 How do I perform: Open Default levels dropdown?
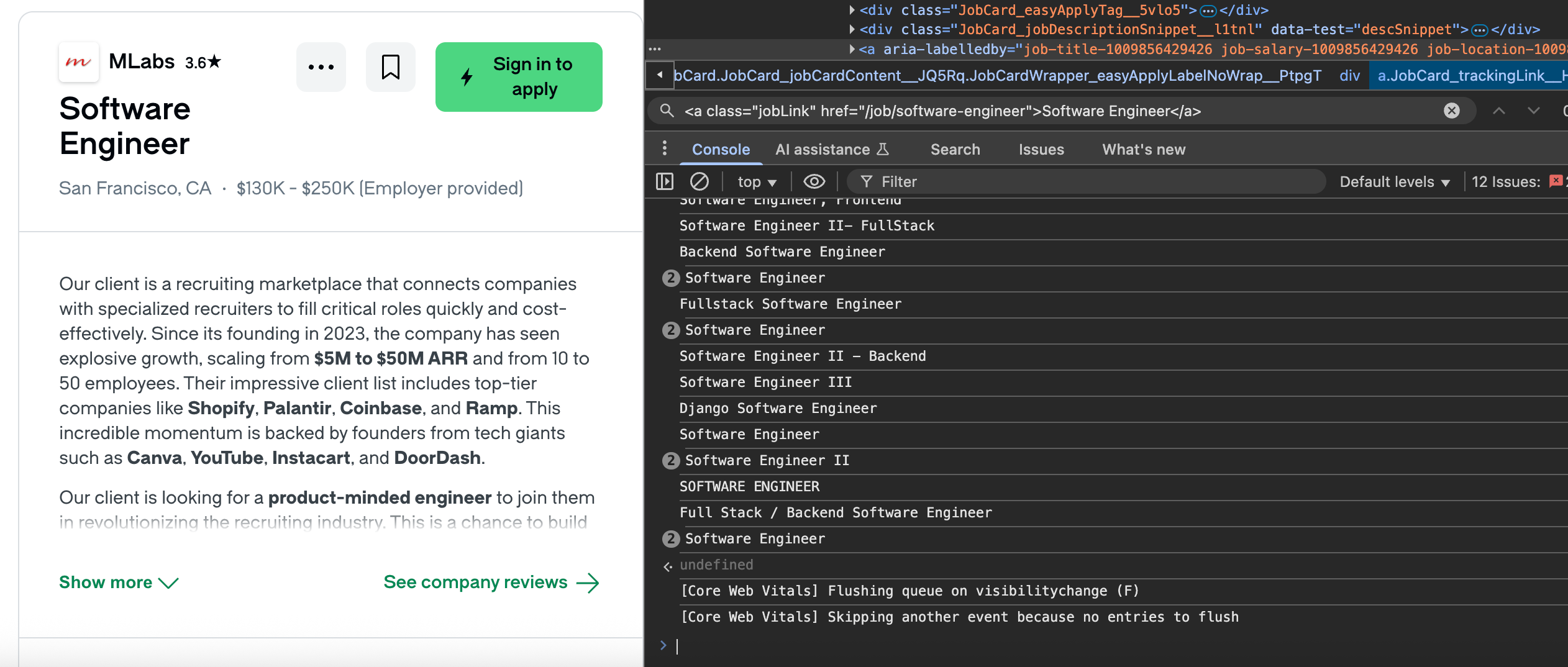pos(1394,181)
